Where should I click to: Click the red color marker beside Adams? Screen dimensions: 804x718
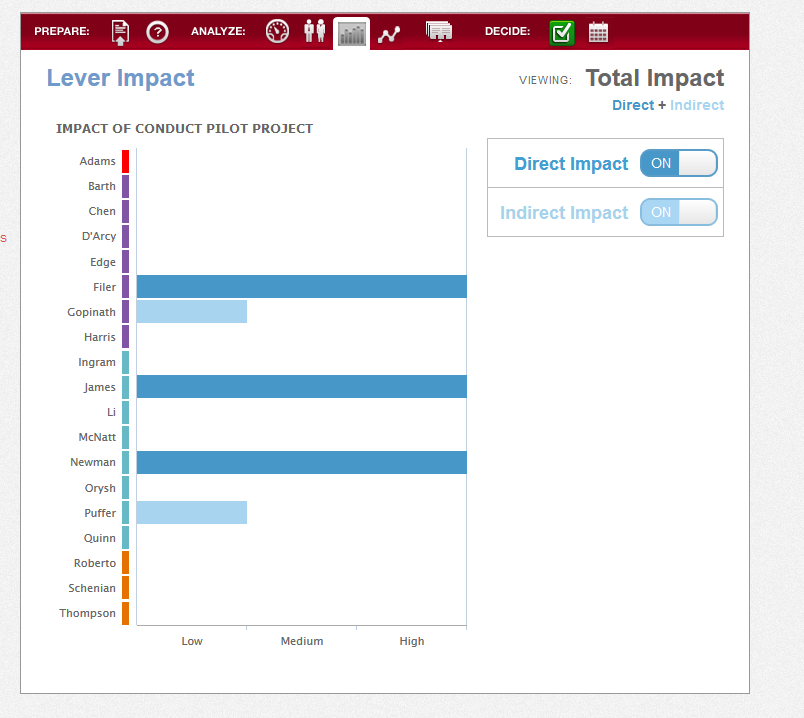[x=125, y=161]
